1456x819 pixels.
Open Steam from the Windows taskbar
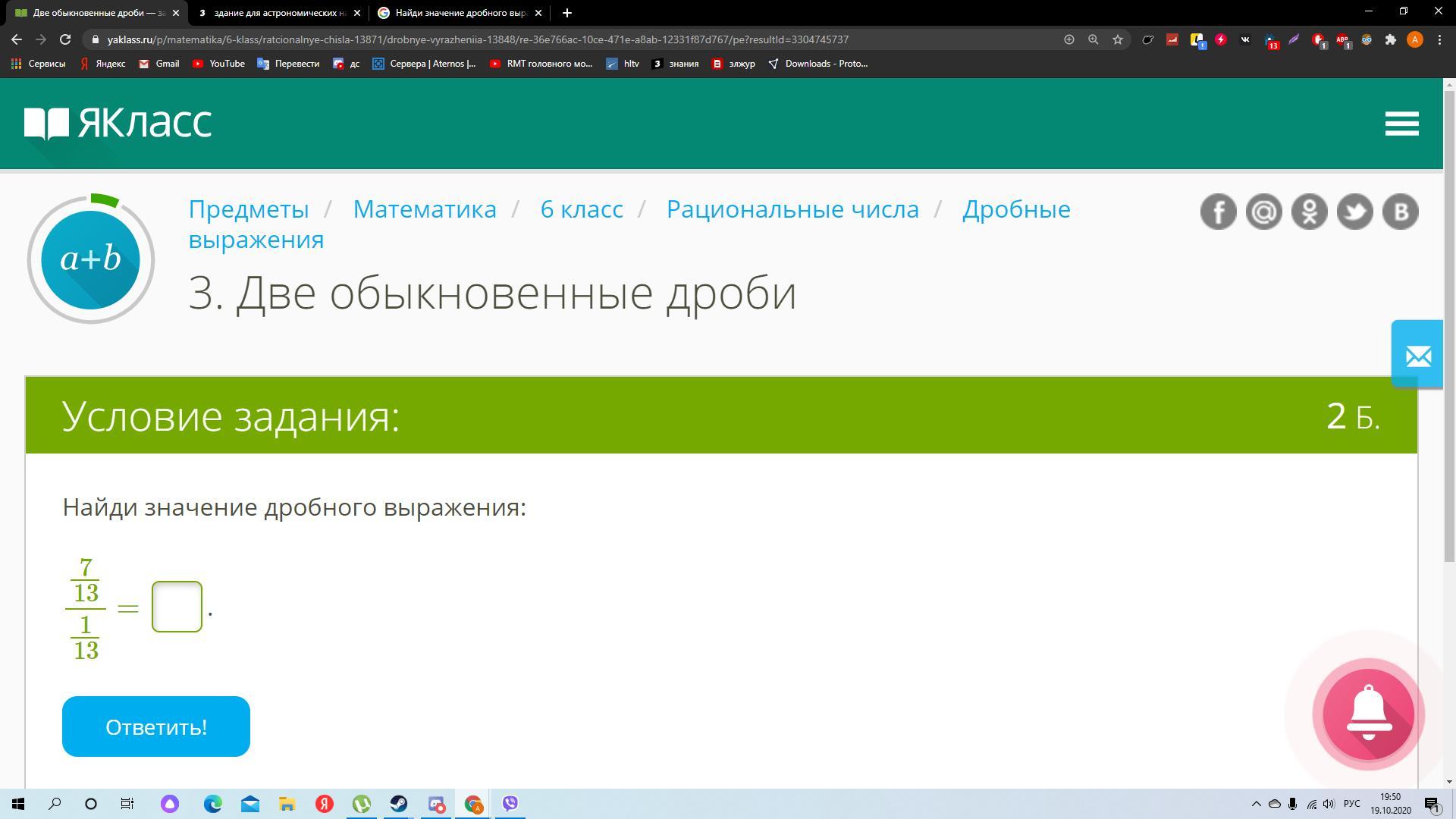[x=399, y=804]
